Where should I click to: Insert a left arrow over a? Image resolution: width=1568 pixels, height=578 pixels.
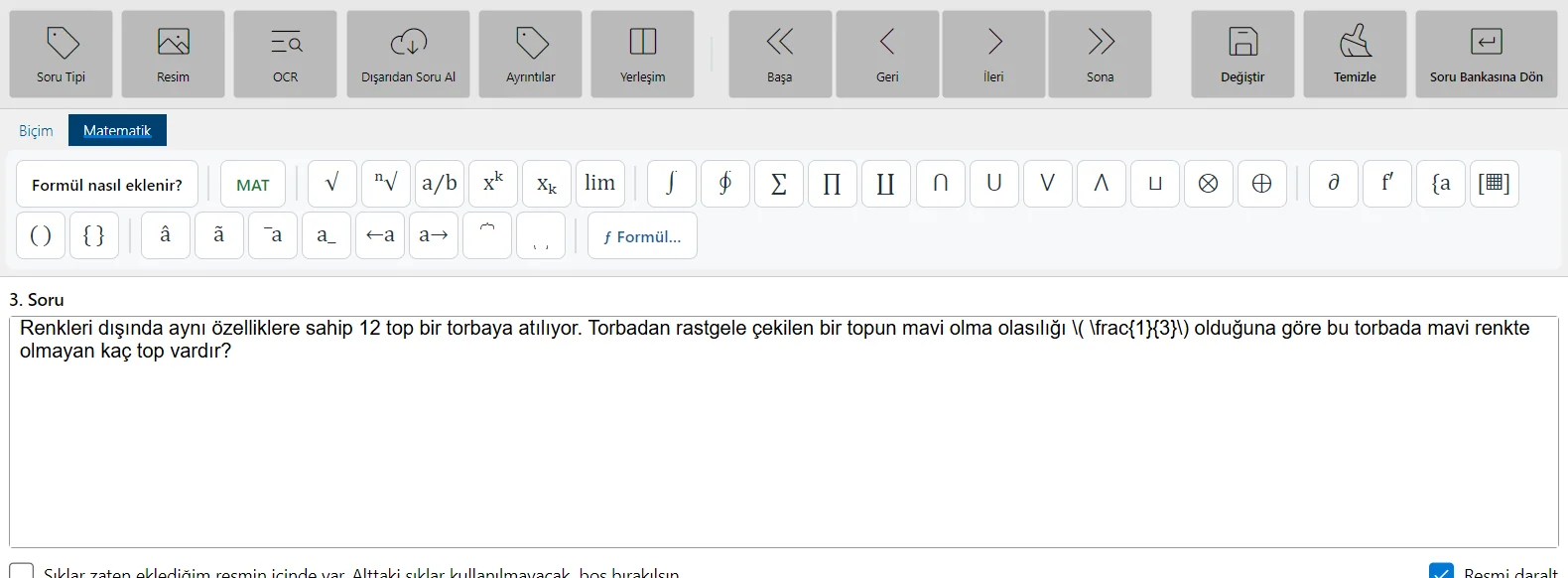(x=380, y=235)
